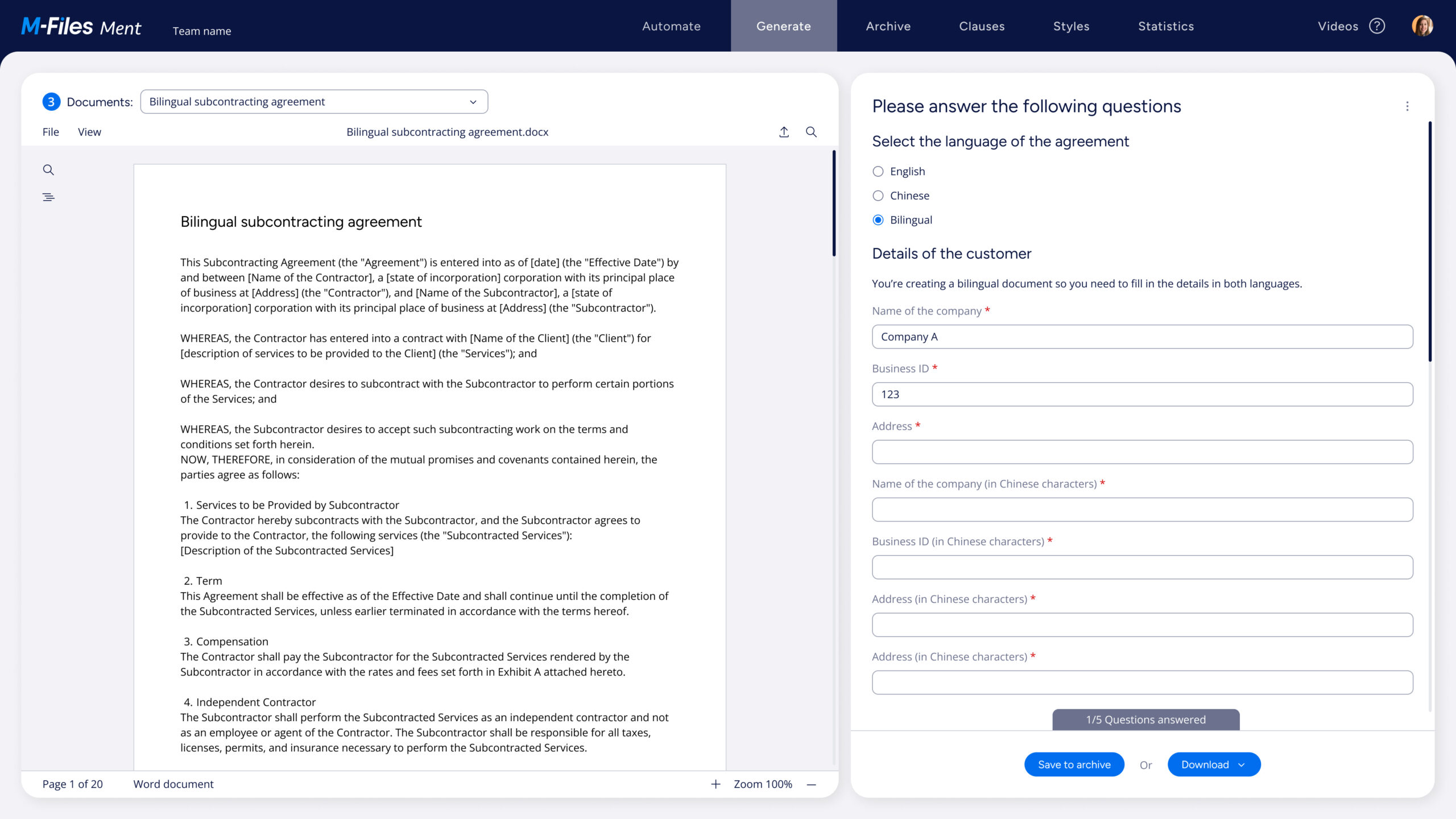Switch to the Archive tab

tap(888, 26)
